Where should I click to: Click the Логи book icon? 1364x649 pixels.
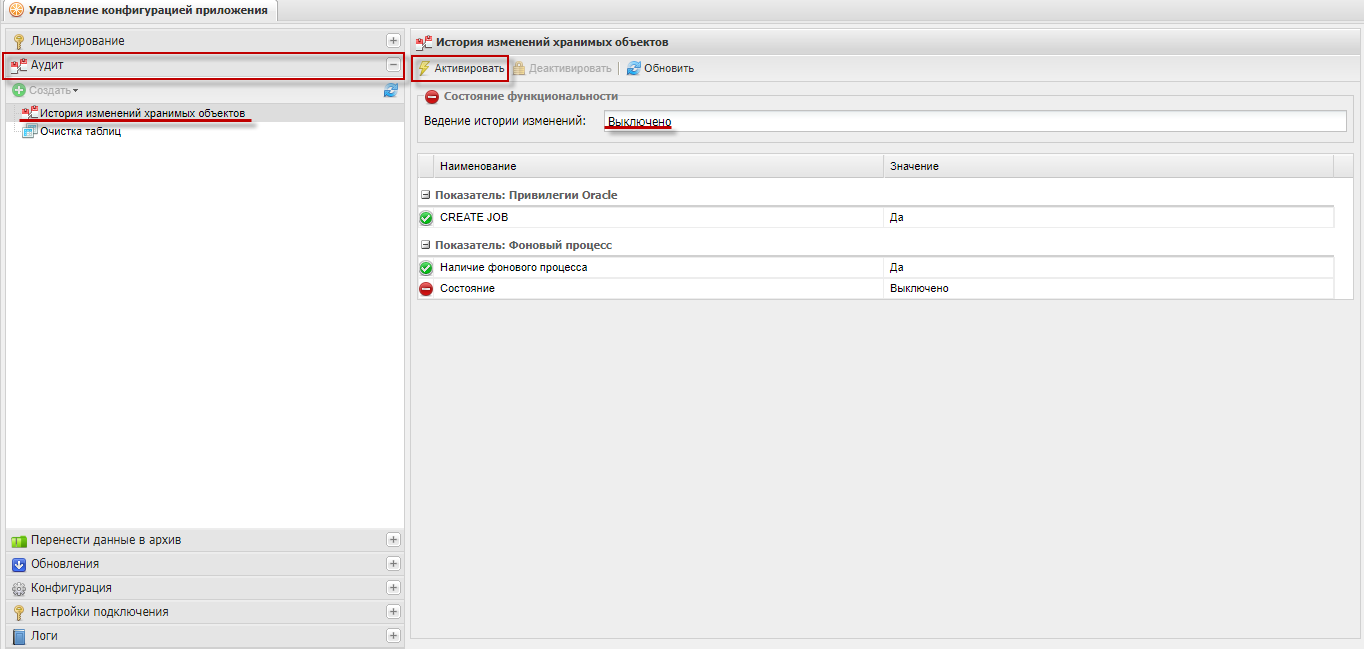pos(18,636)
